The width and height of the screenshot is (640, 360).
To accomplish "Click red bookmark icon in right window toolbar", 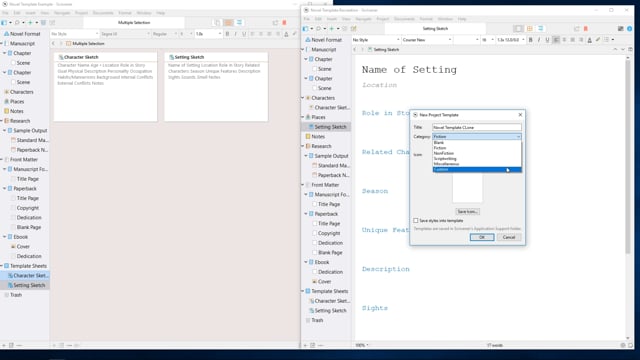I will (x=586, y=29).
